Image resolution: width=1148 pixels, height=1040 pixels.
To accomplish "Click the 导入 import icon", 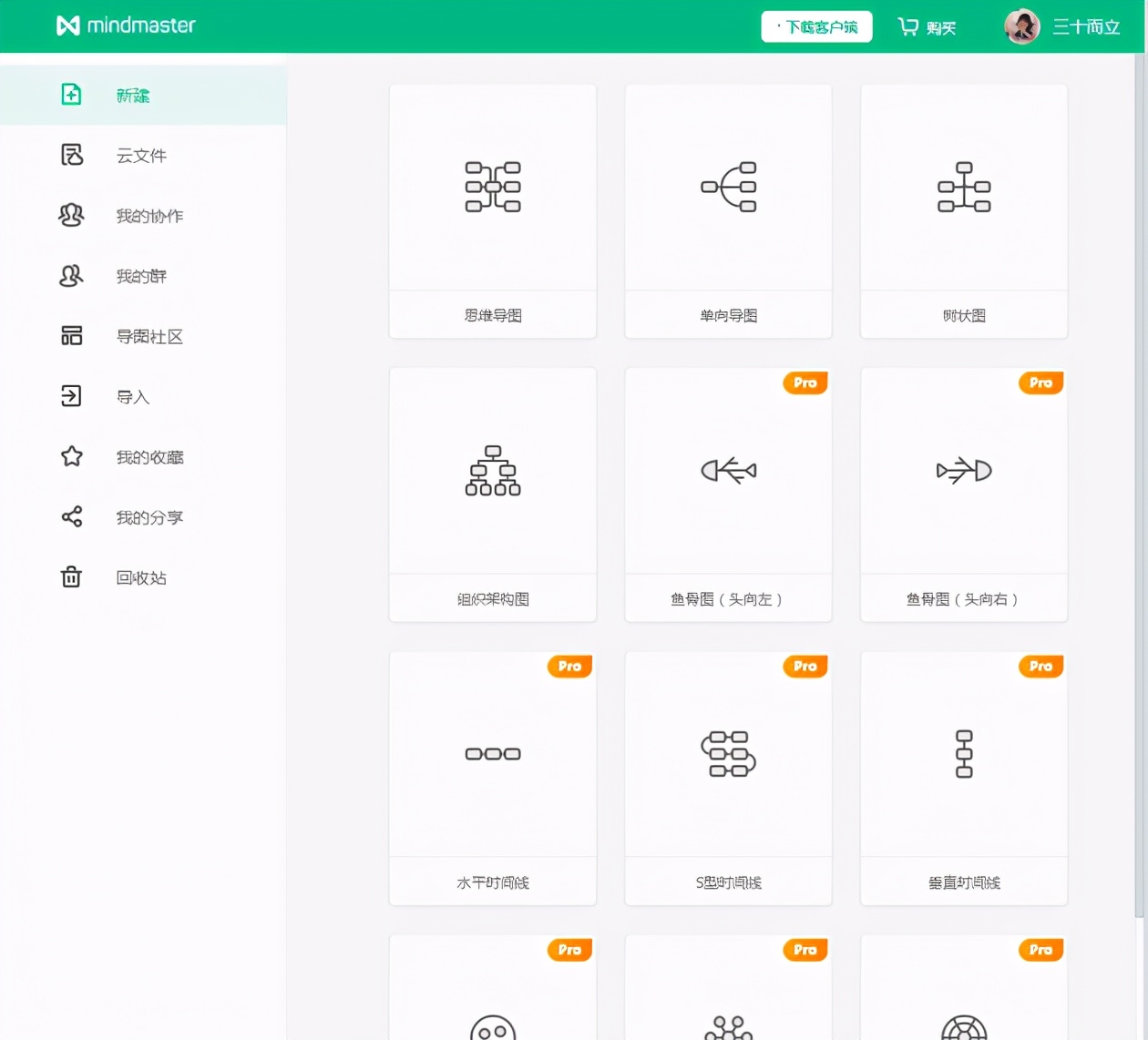I will 71,397.
